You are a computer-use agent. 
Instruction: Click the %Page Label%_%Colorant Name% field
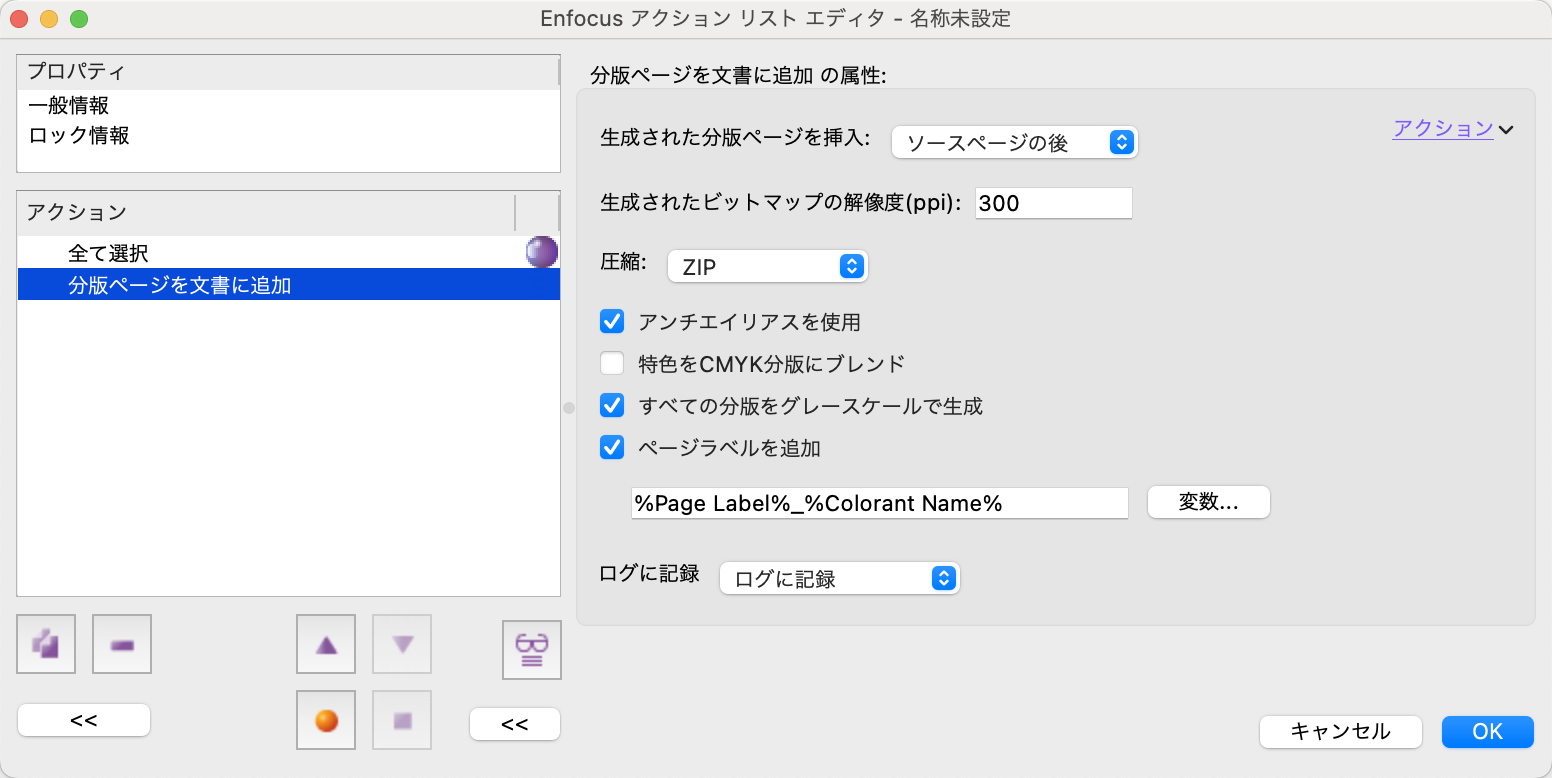coord(879,503)
